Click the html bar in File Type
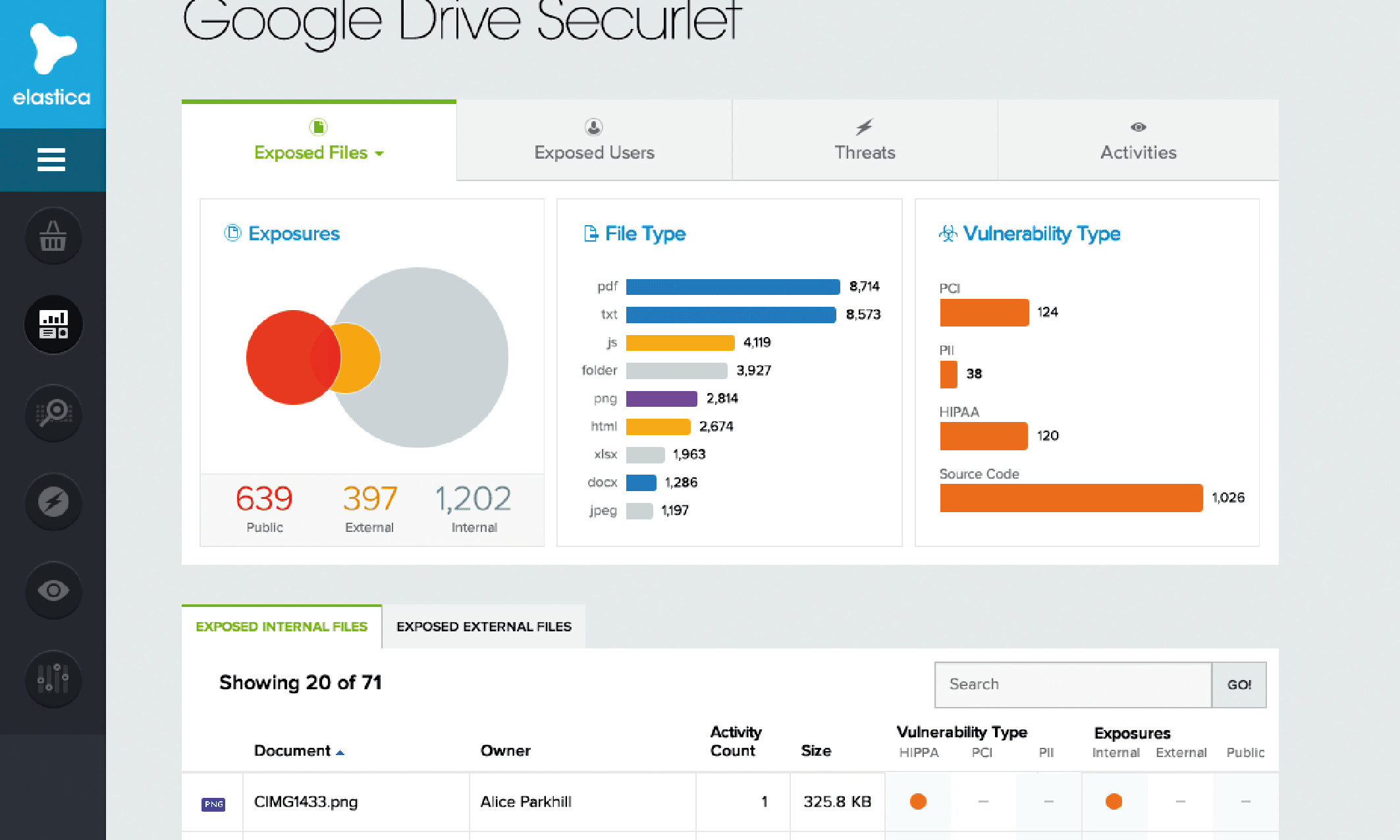 (x=659, y=427)
